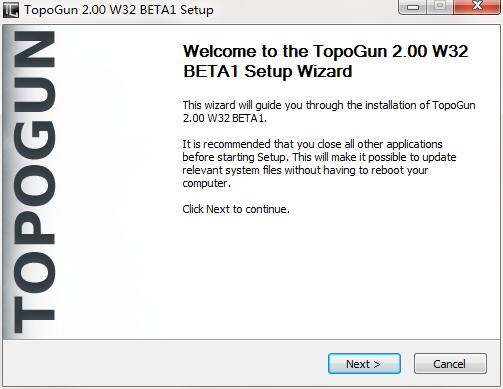Abort installation with the Cancel button
503x389 pixels.
click(450, 364)
